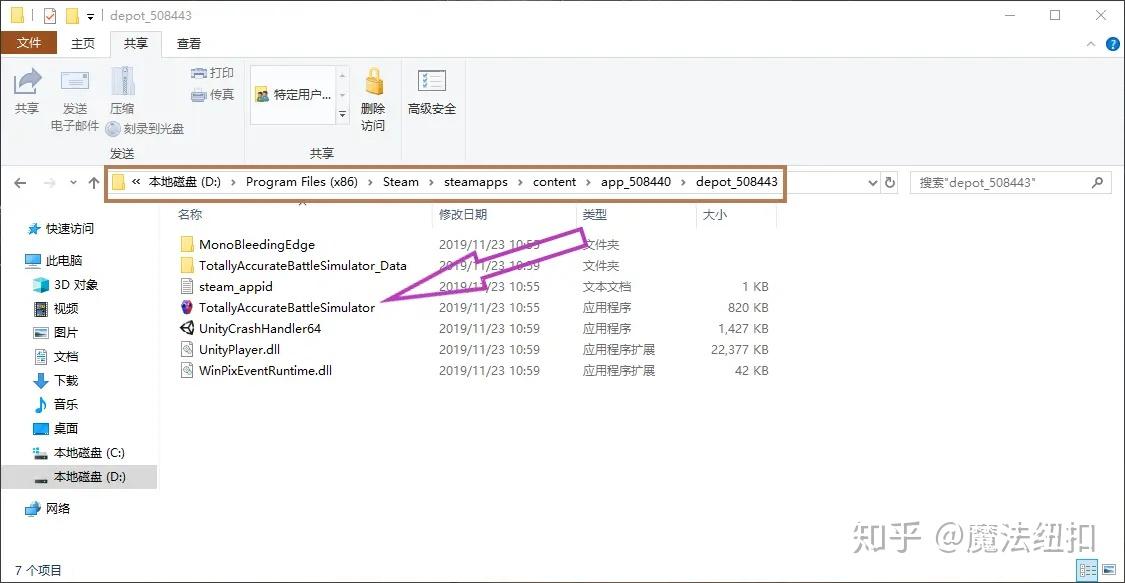Open Advanced security (高级安全) settings
Screen dimensions: 1125x583
coord(432,90)
